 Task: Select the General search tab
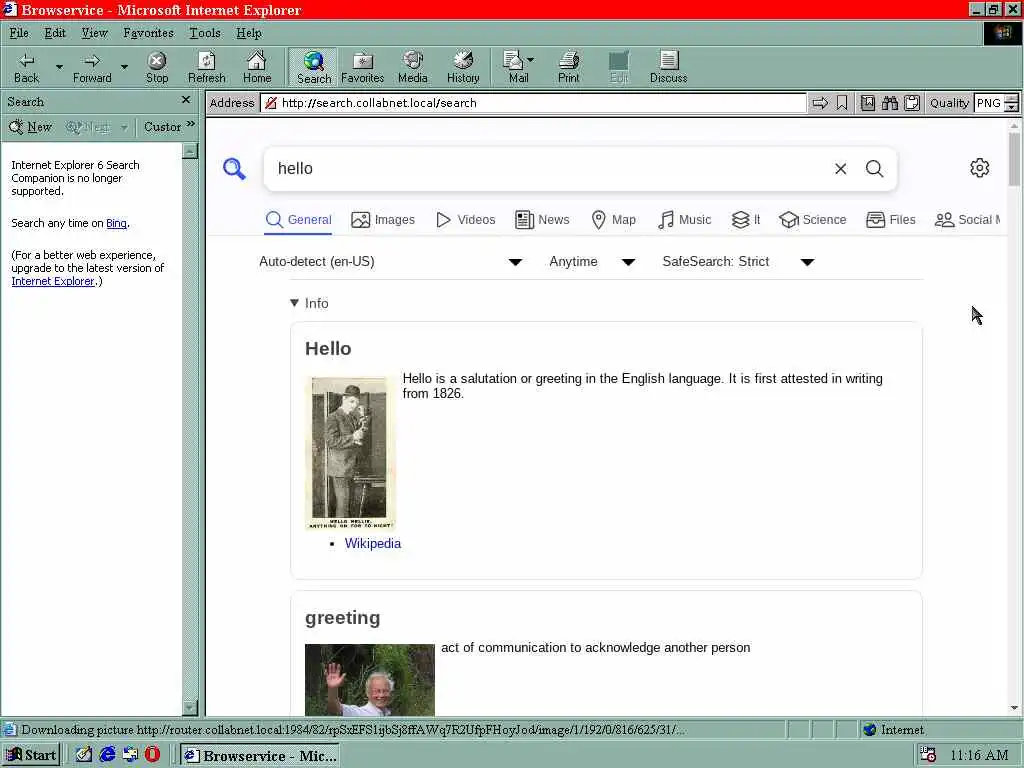(x=298, y=220)
